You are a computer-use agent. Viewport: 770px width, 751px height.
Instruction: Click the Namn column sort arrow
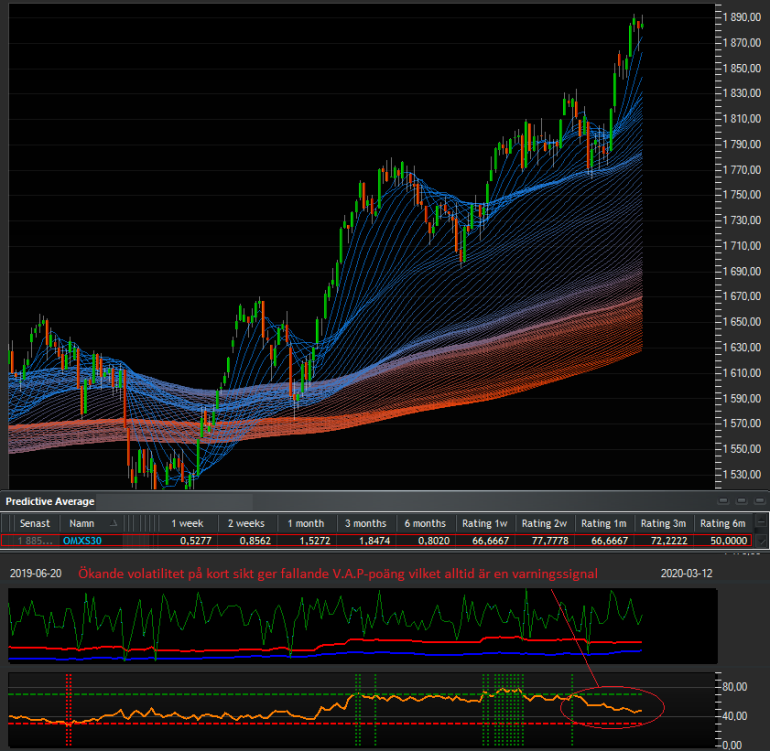pyautogui.click(x=113, y=524)
